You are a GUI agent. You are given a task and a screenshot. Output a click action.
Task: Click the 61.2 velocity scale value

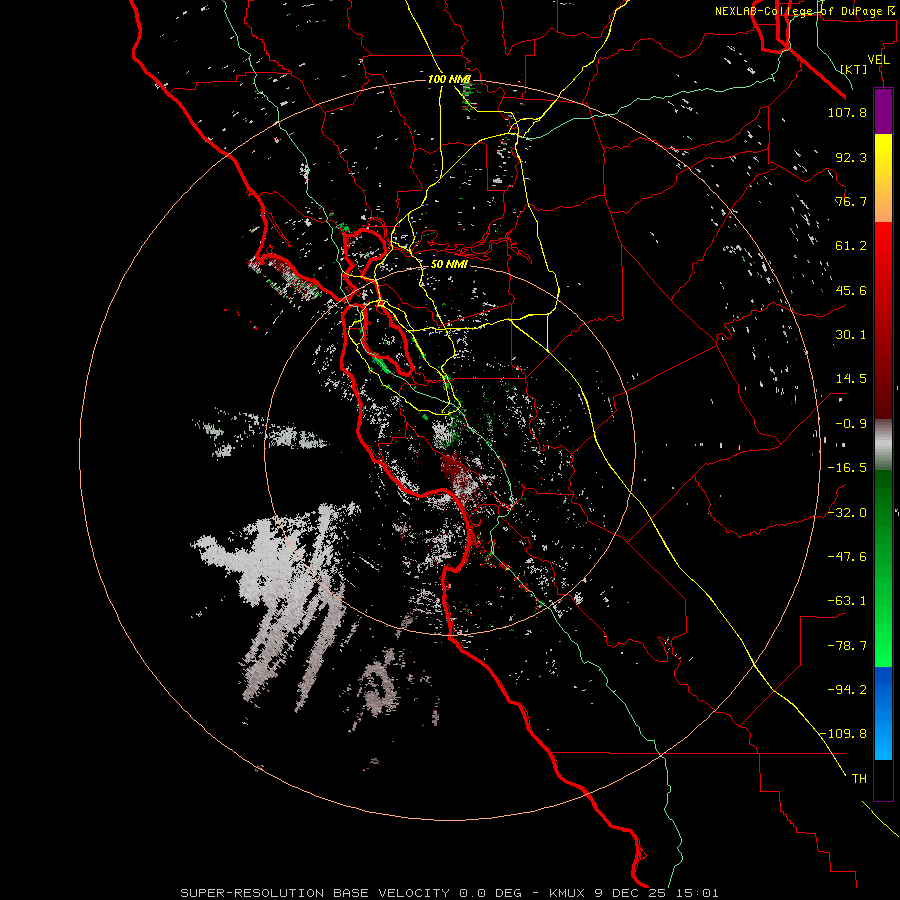[x=851, y=246]
